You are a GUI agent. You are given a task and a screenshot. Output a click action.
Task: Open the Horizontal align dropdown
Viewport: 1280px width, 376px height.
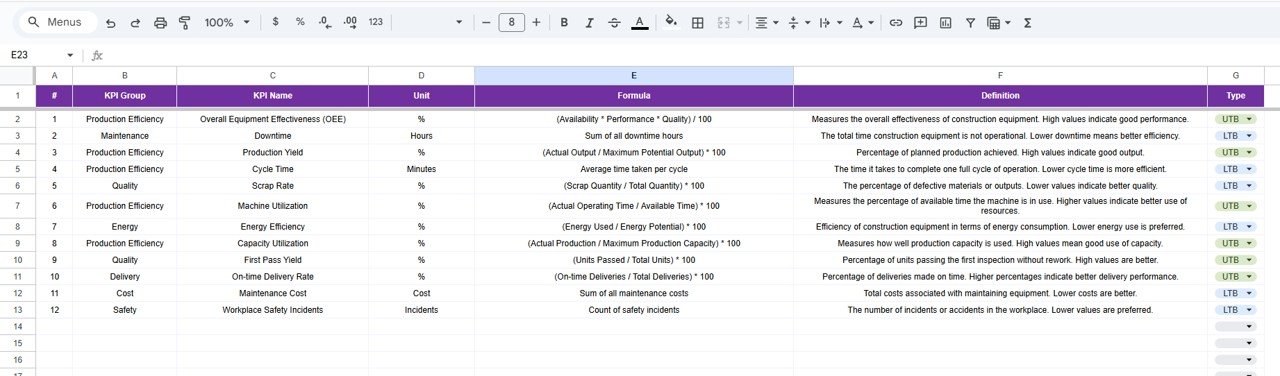tap(767, 22)
